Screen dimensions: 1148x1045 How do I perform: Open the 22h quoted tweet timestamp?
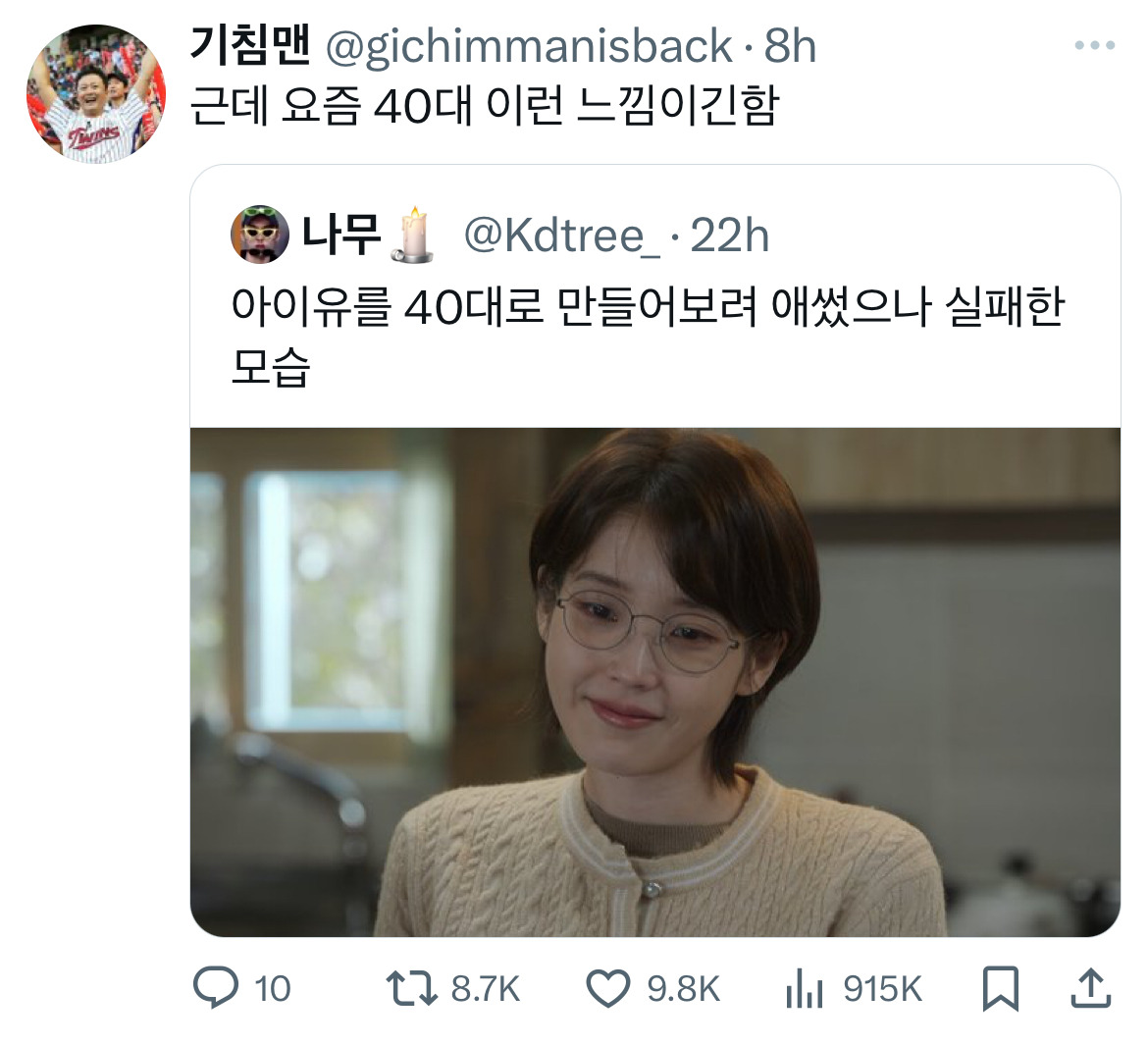(x=729, y=235)
